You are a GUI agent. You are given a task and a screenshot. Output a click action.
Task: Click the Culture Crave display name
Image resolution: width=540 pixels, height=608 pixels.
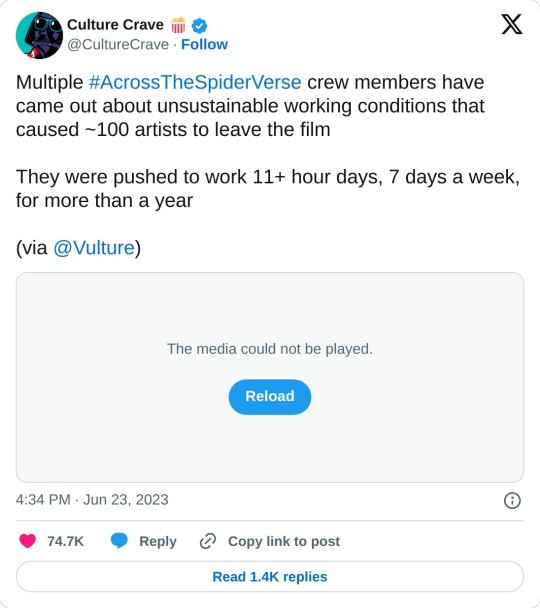point(116,25)
